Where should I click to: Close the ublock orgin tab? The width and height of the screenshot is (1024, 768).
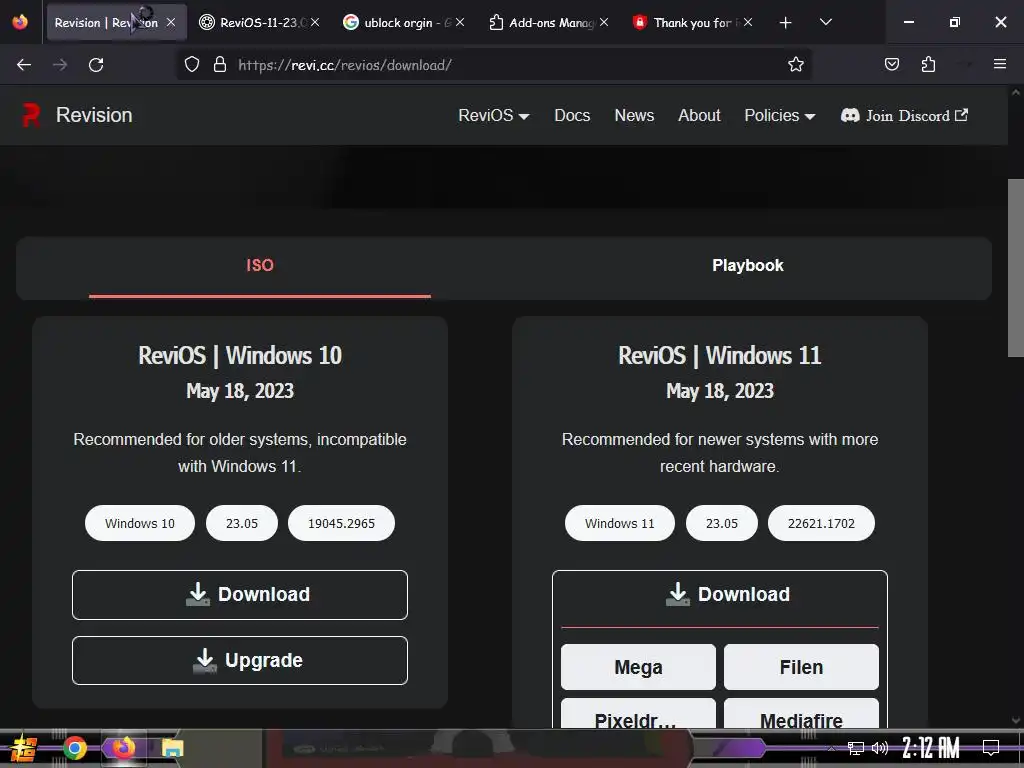(460, 22)
